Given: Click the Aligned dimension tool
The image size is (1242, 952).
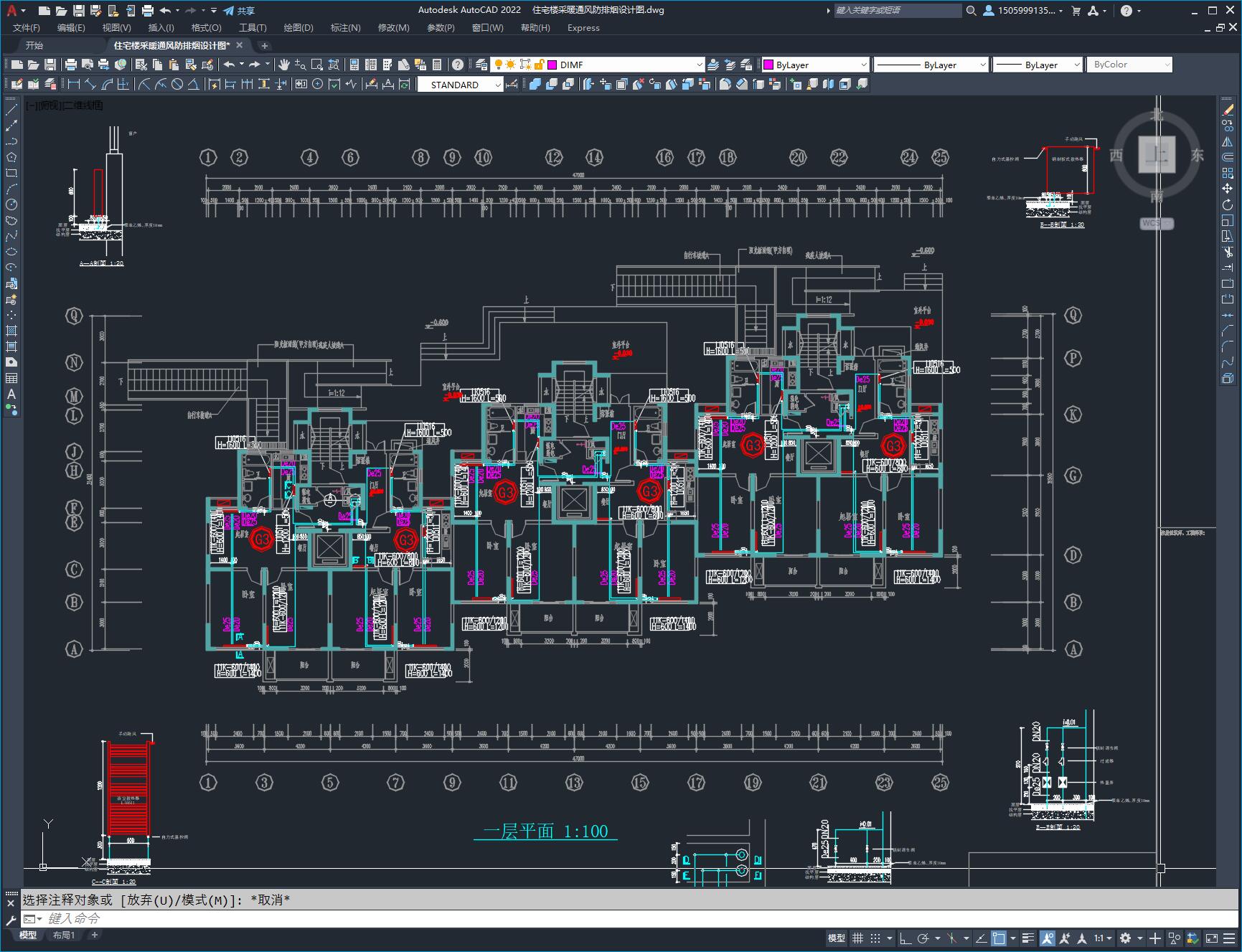Looking at the screenshot, I should click(90, 84).
